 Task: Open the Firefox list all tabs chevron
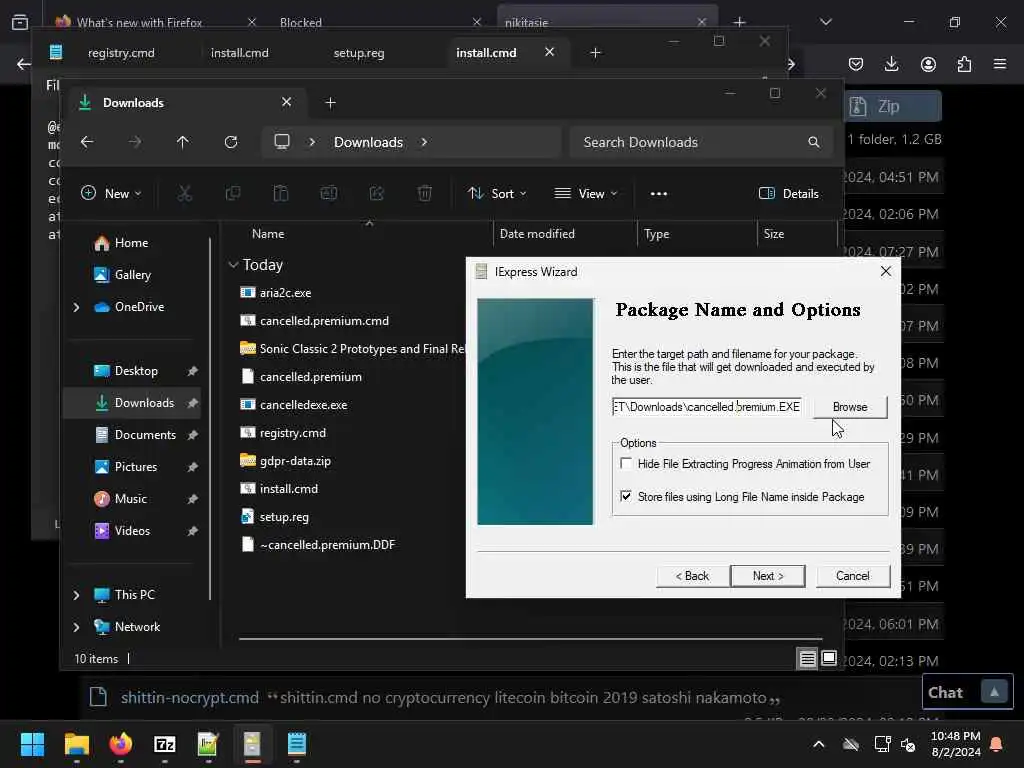(x=825, y=22)
